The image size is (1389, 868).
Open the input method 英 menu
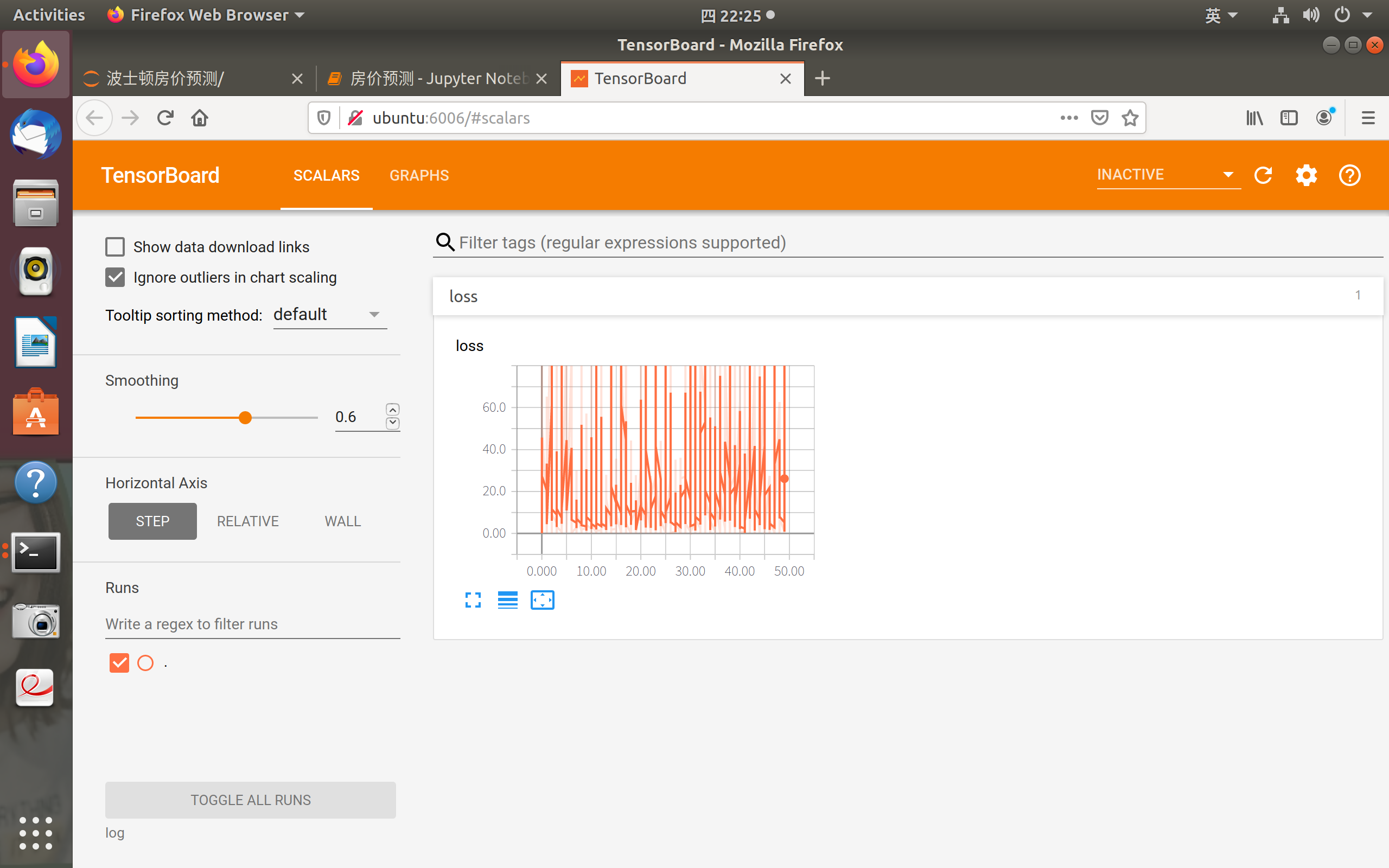[x=1220, y=15]
